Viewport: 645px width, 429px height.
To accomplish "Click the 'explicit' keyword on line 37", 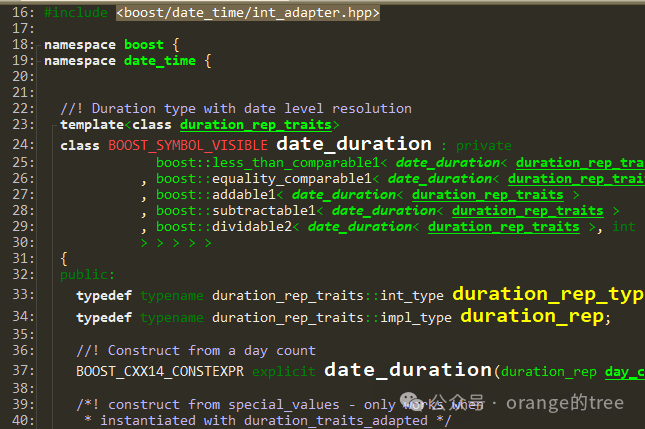I will [284, 371].
